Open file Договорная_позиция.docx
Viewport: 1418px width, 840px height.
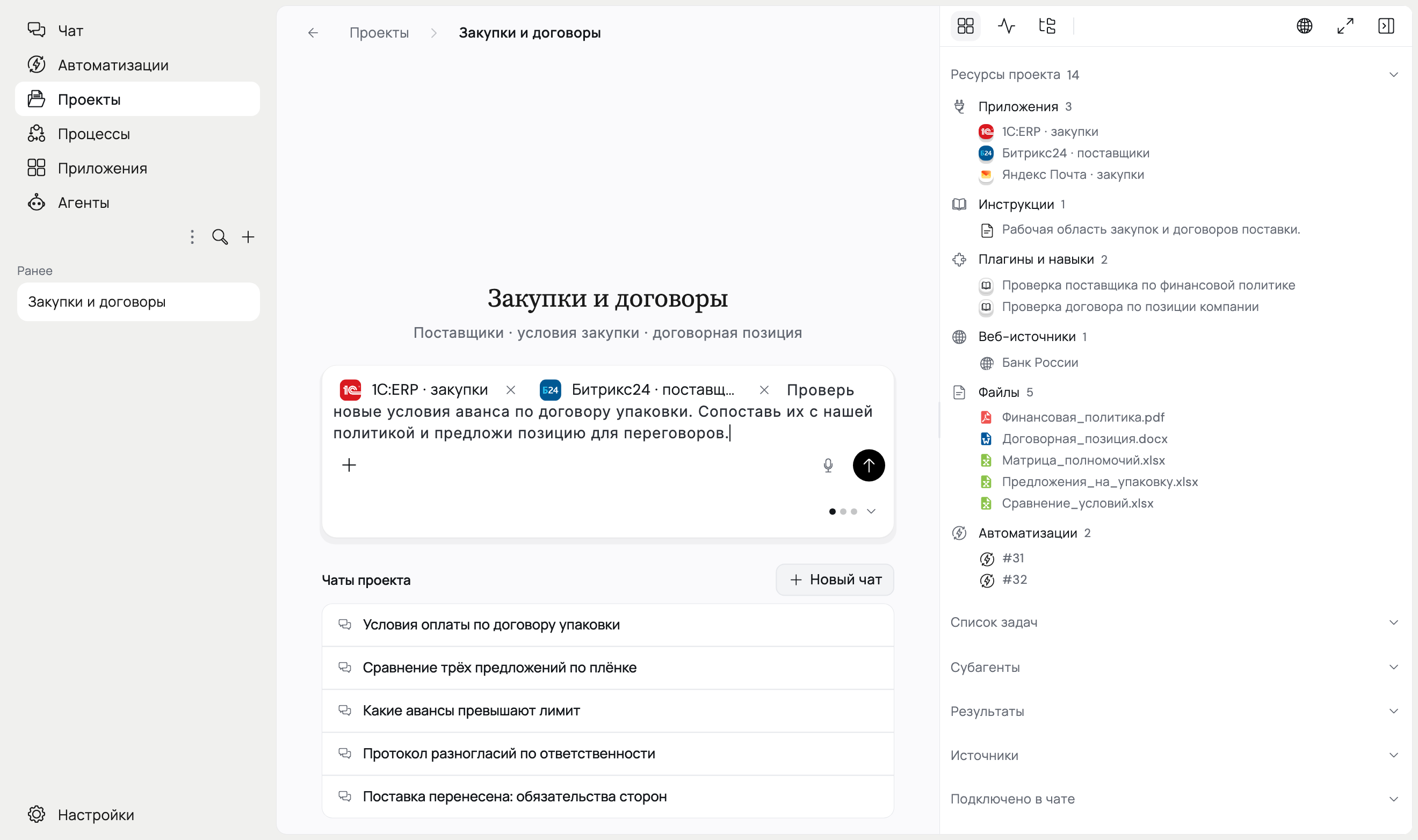point(1073,439)
